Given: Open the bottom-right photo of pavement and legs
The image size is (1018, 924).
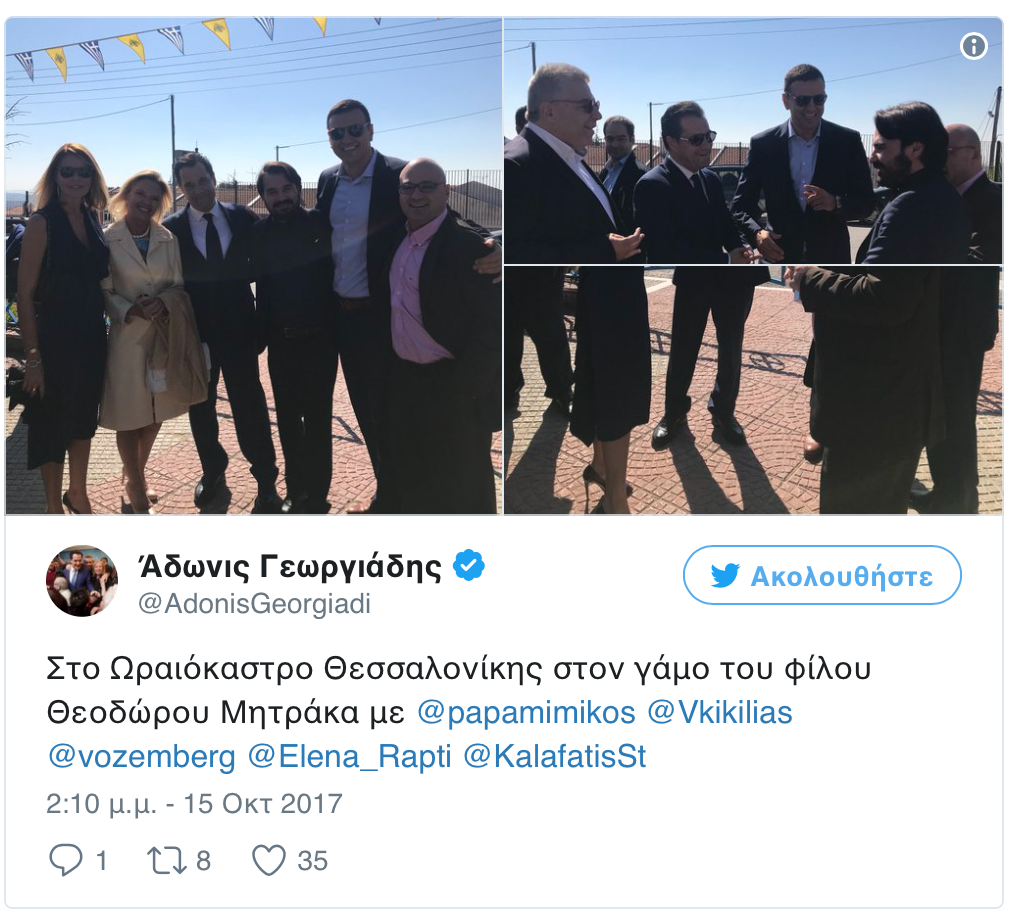Looking at the screenshot, I should pos(753,390).
